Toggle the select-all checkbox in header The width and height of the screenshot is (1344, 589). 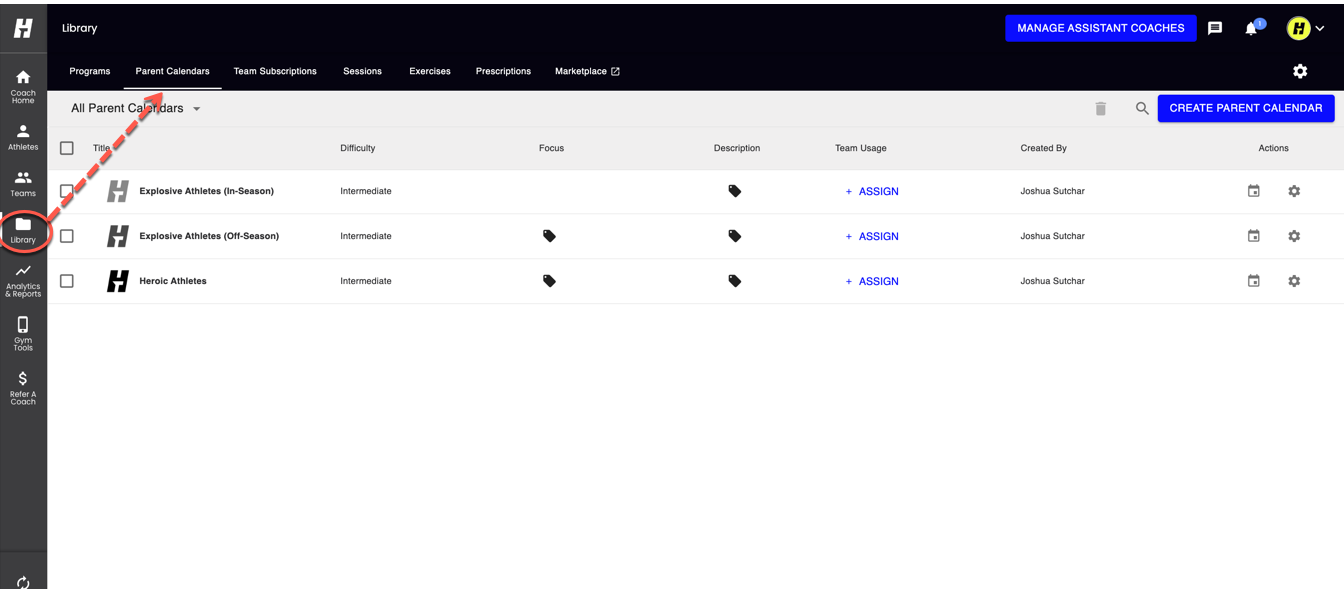tap(67, 148)
